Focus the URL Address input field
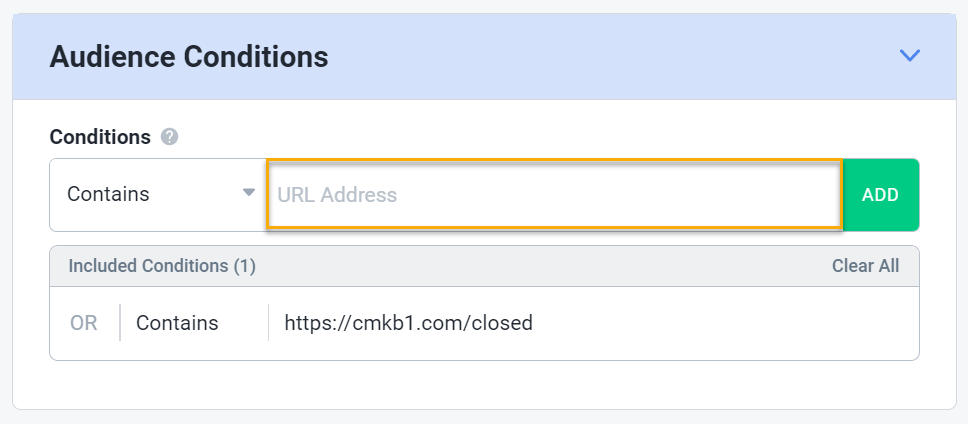 coord(553,195)
